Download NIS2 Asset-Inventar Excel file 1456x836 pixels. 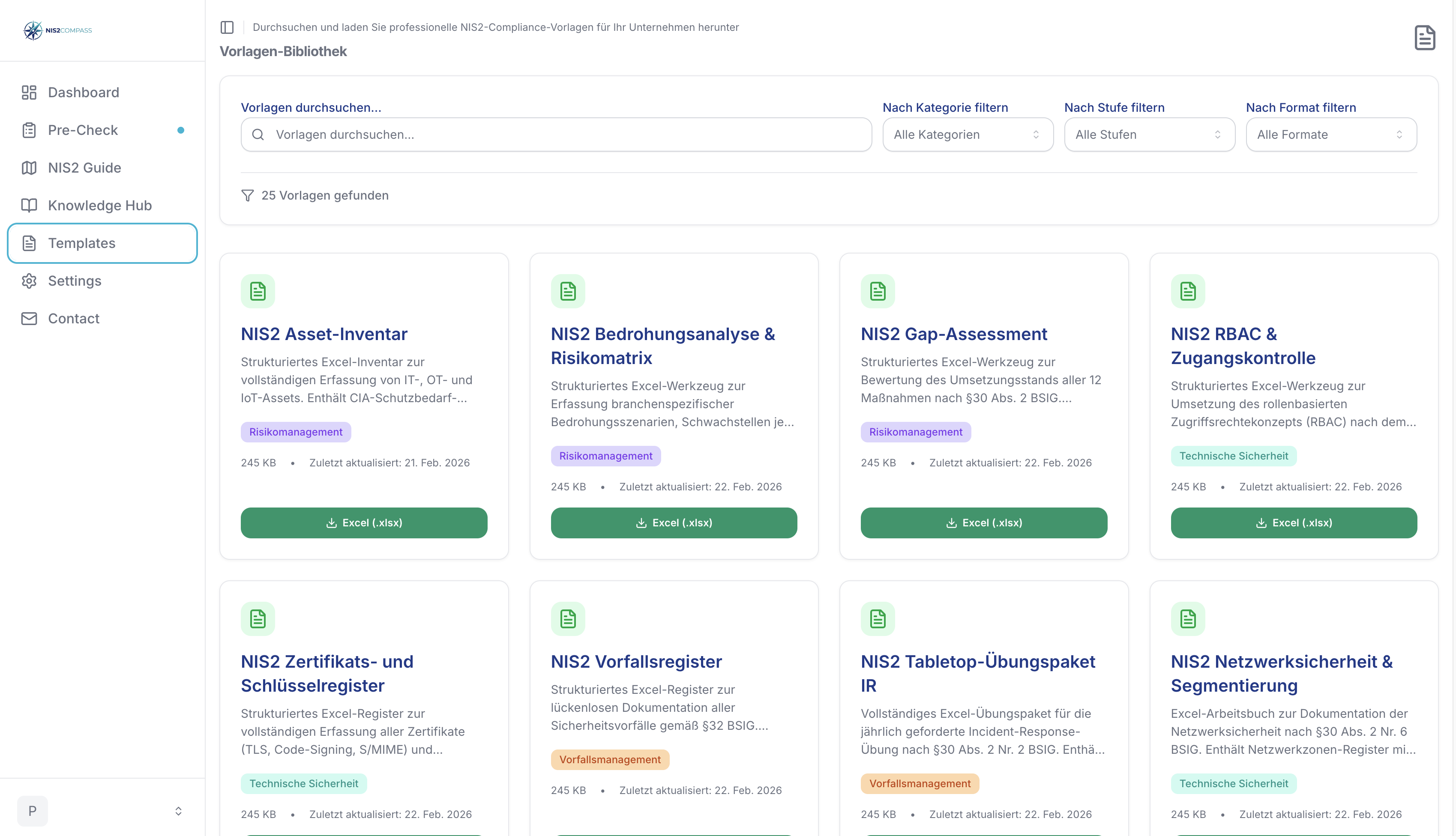tap(363, 522)
